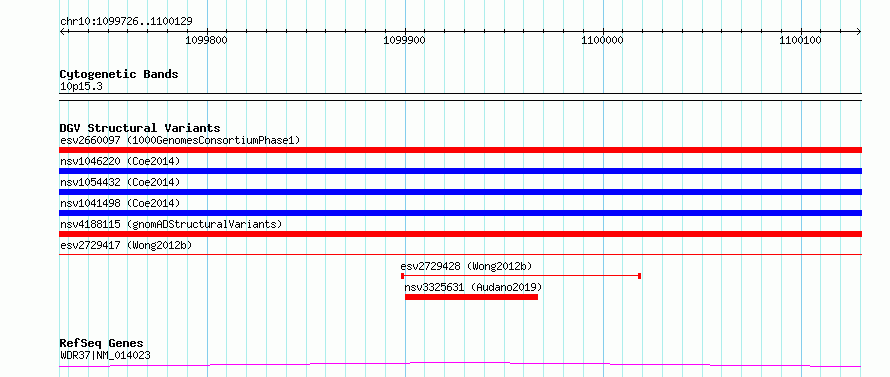Click the right arrowhead of the ruler
Image resolution: width=890 pixels, height=377 pixels.
859,31
